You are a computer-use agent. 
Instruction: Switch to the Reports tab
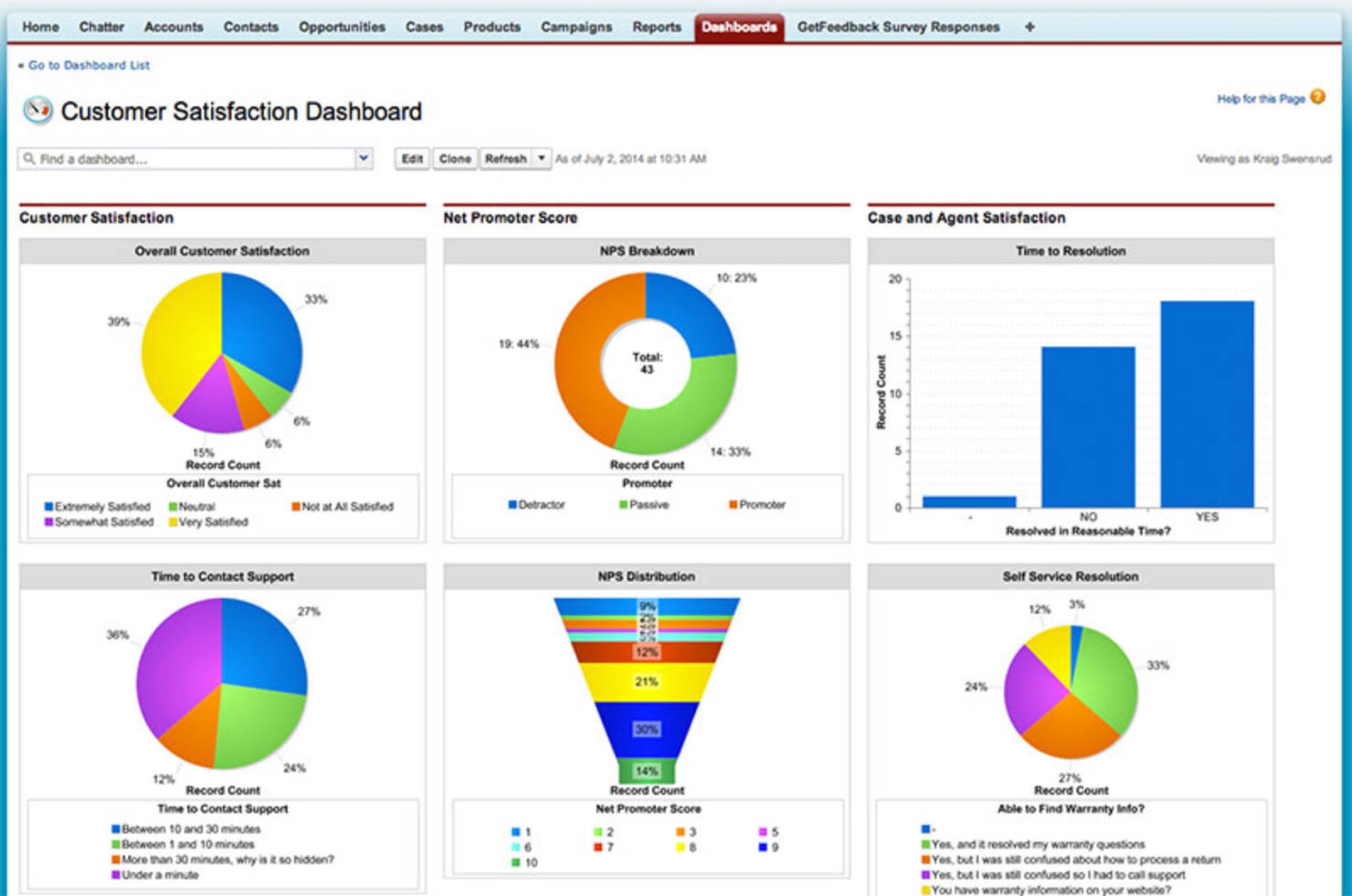pos(656,27)
